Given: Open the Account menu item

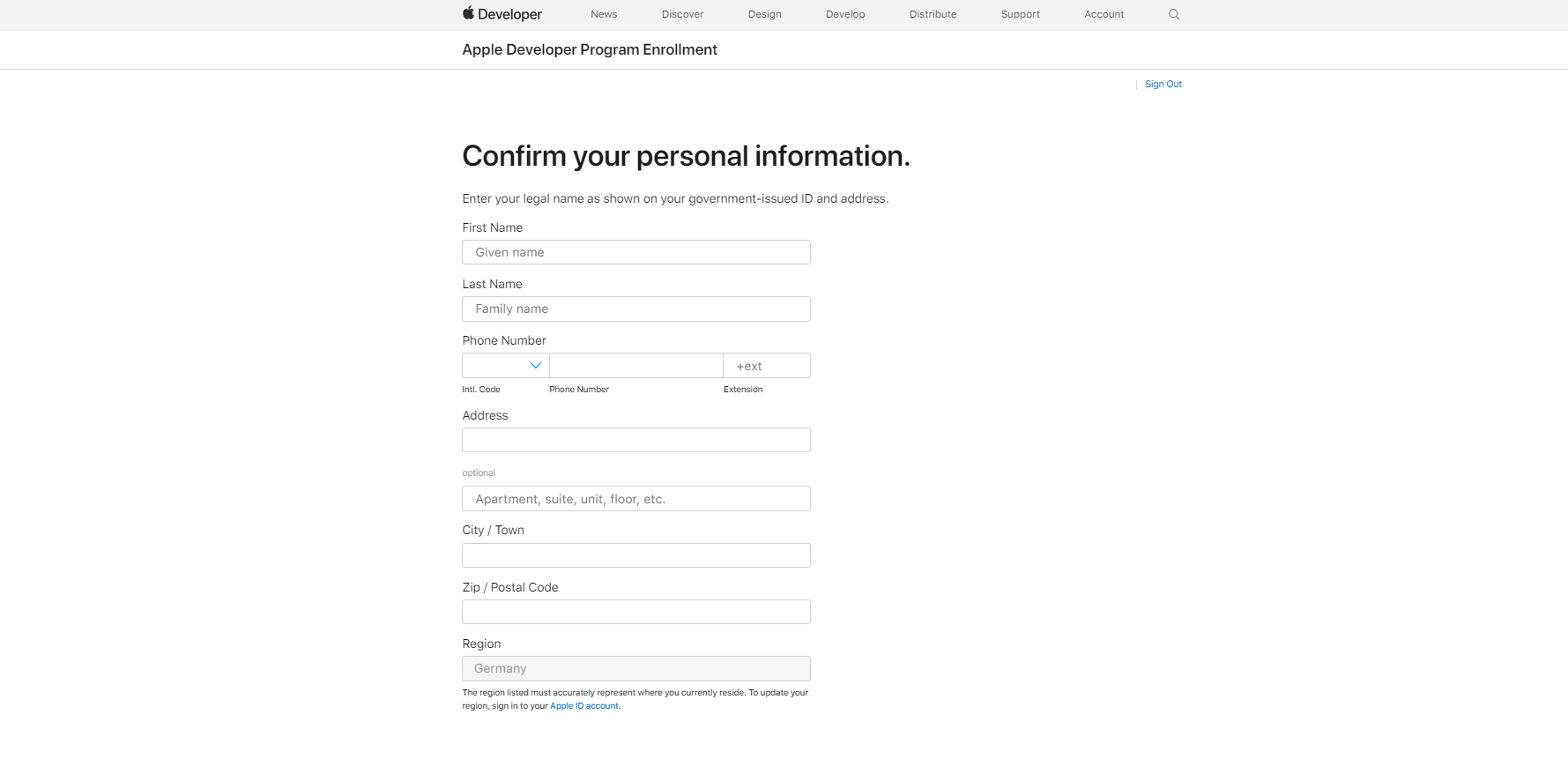Looking at the screenshot, I should click(x=1104, y=14).
